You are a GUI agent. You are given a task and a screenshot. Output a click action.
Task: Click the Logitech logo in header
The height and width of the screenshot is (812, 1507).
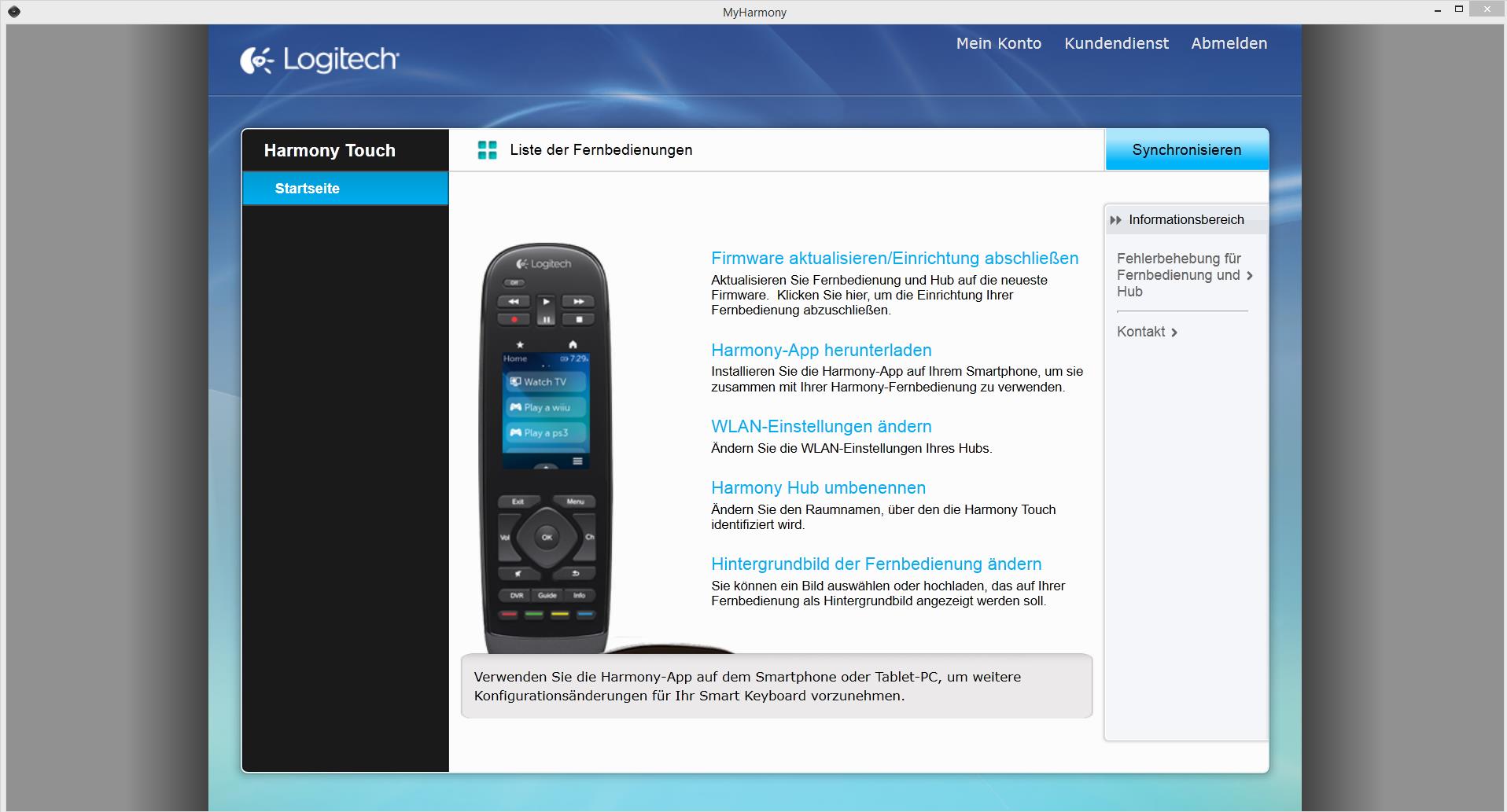(x=319, y=61)
